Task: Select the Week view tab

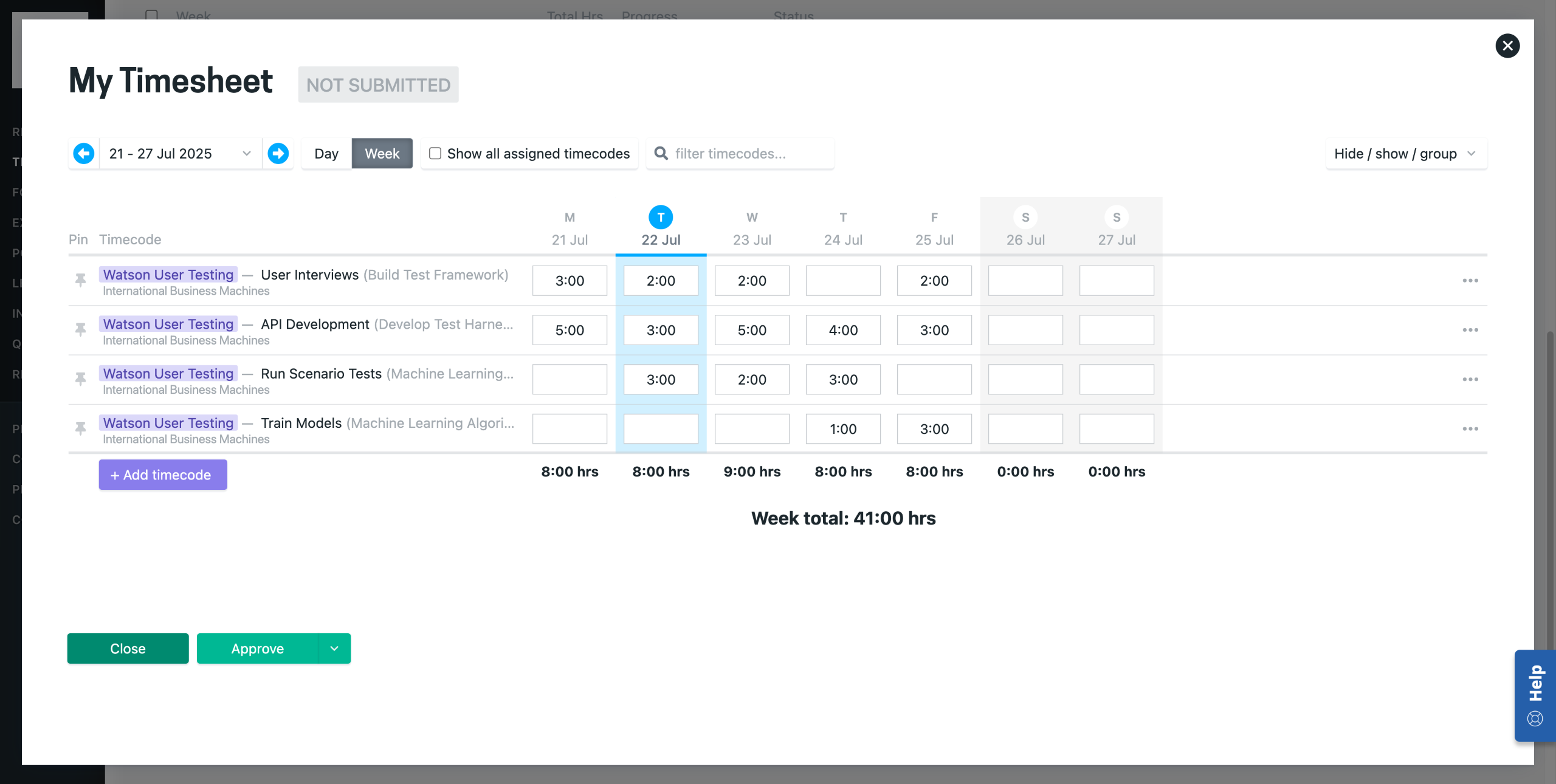Action: click(x=382, y=153)
